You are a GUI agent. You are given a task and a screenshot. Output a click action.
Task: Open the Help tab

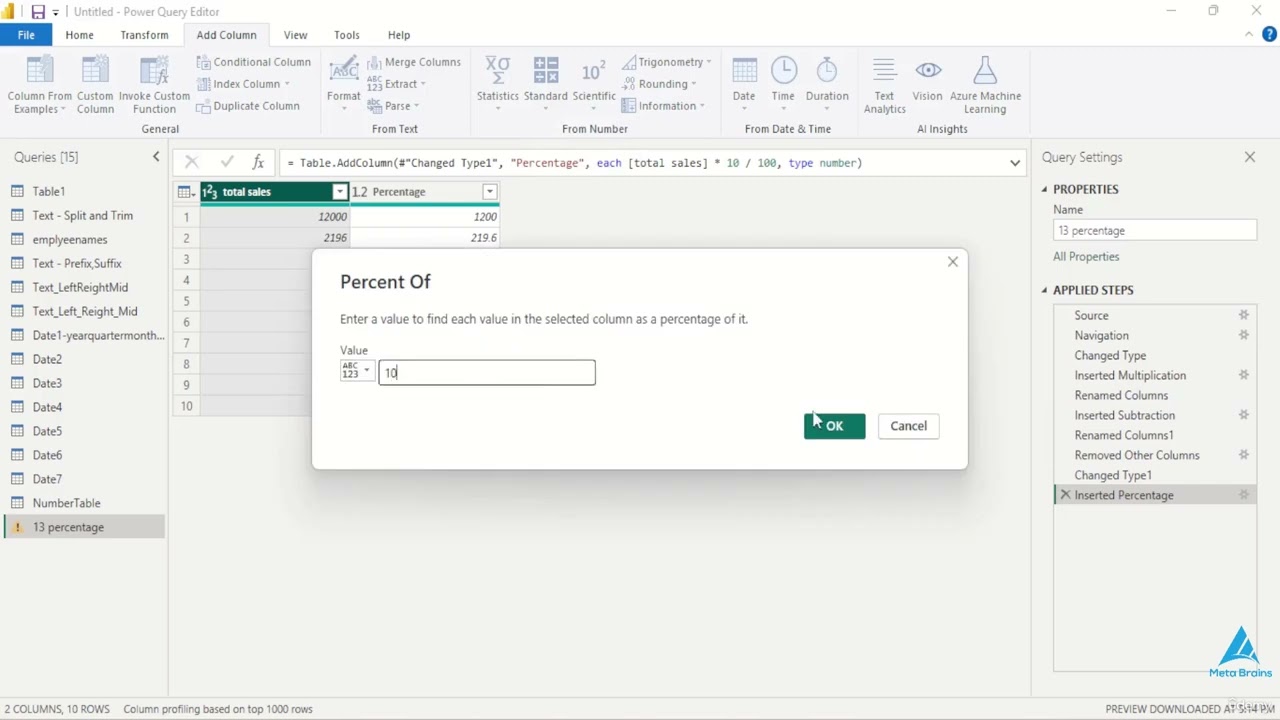click(399, 35)
